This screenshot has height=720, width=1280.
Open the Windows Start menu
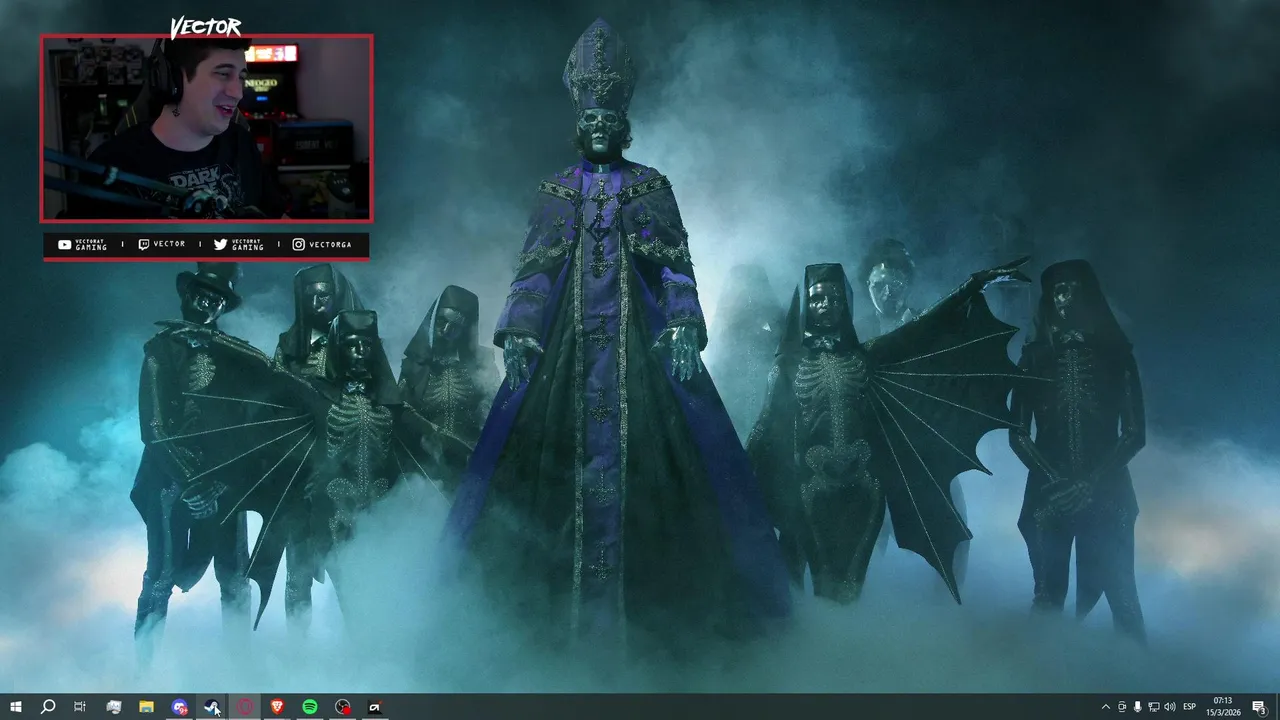click(x=15, y=707)
